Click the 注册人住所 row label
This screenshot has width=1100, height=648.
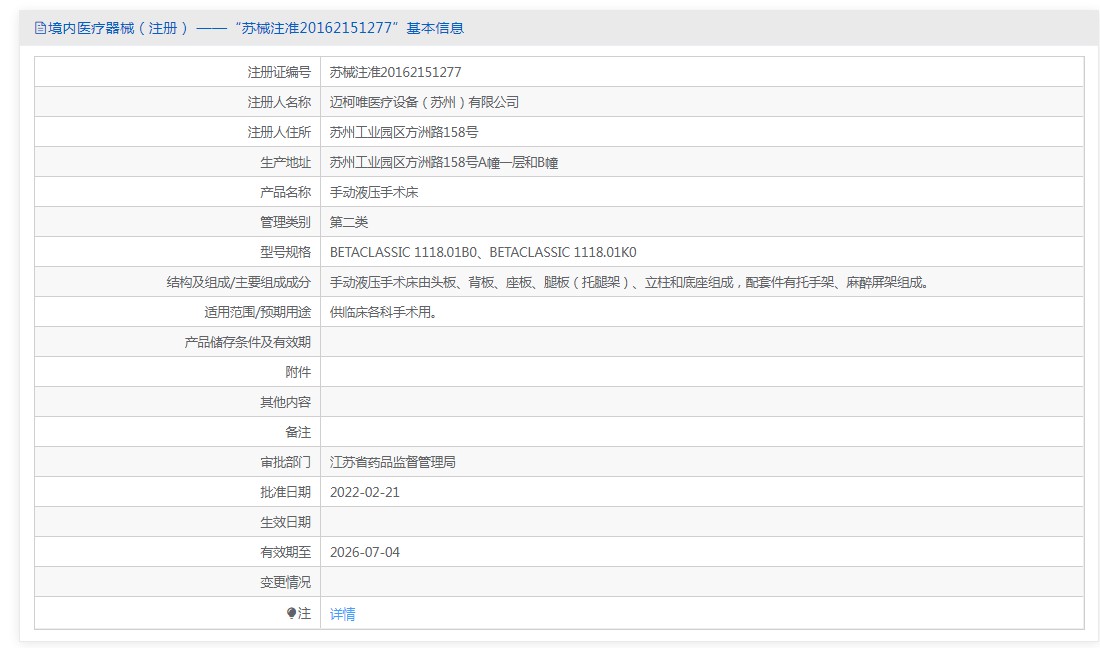click(x=279, y=133)
